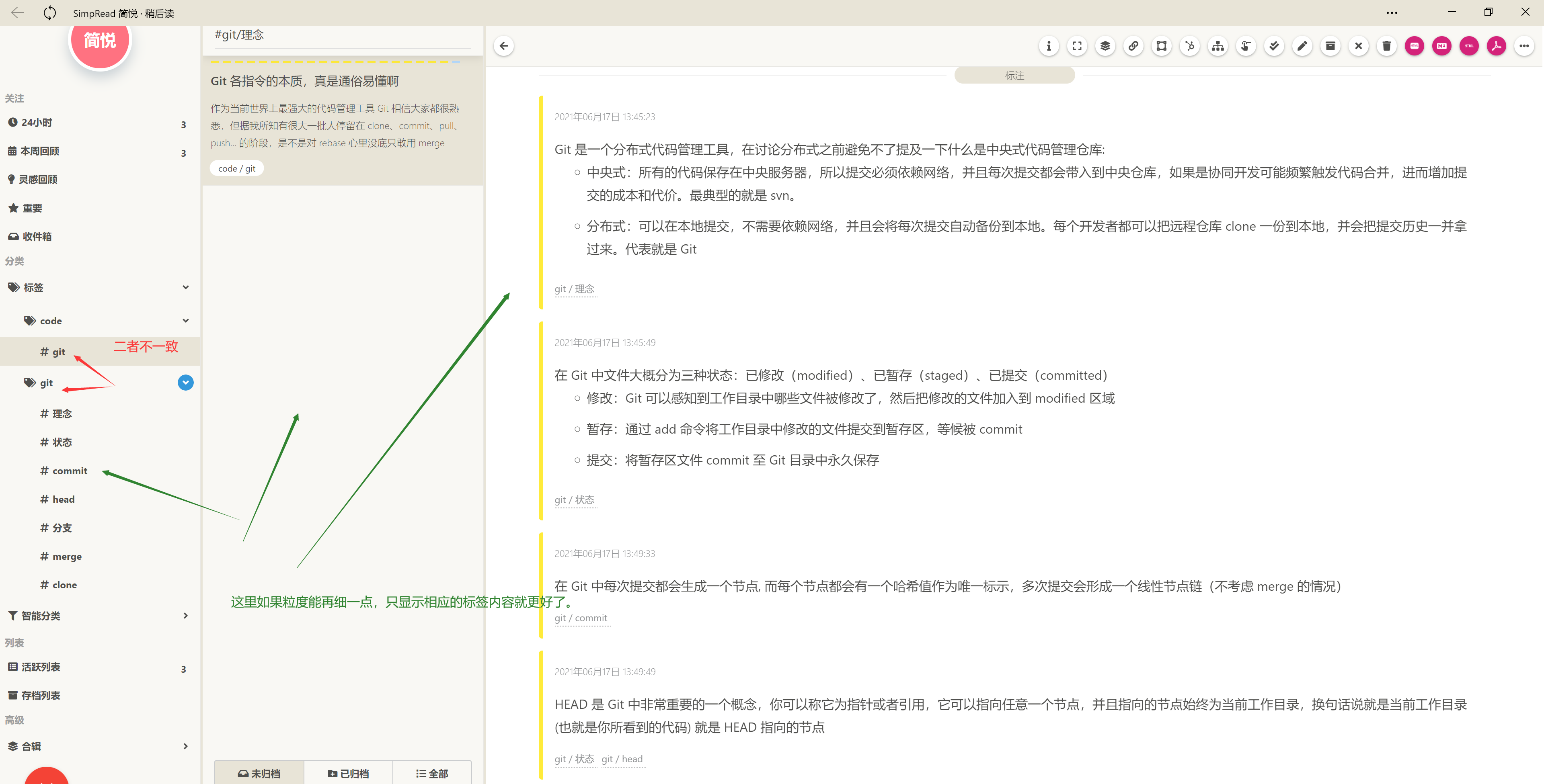Click the second pink HTML text icon
This screenshot has width=1544, height=784.
(1468, 46)
